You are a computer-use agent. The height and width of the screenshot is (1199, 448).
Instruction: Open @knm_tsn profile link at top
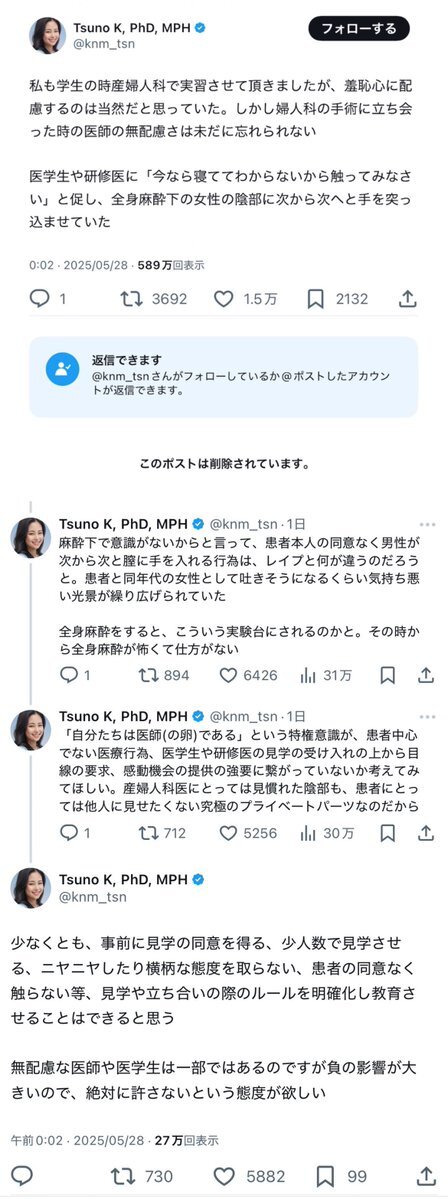(102, 45)
